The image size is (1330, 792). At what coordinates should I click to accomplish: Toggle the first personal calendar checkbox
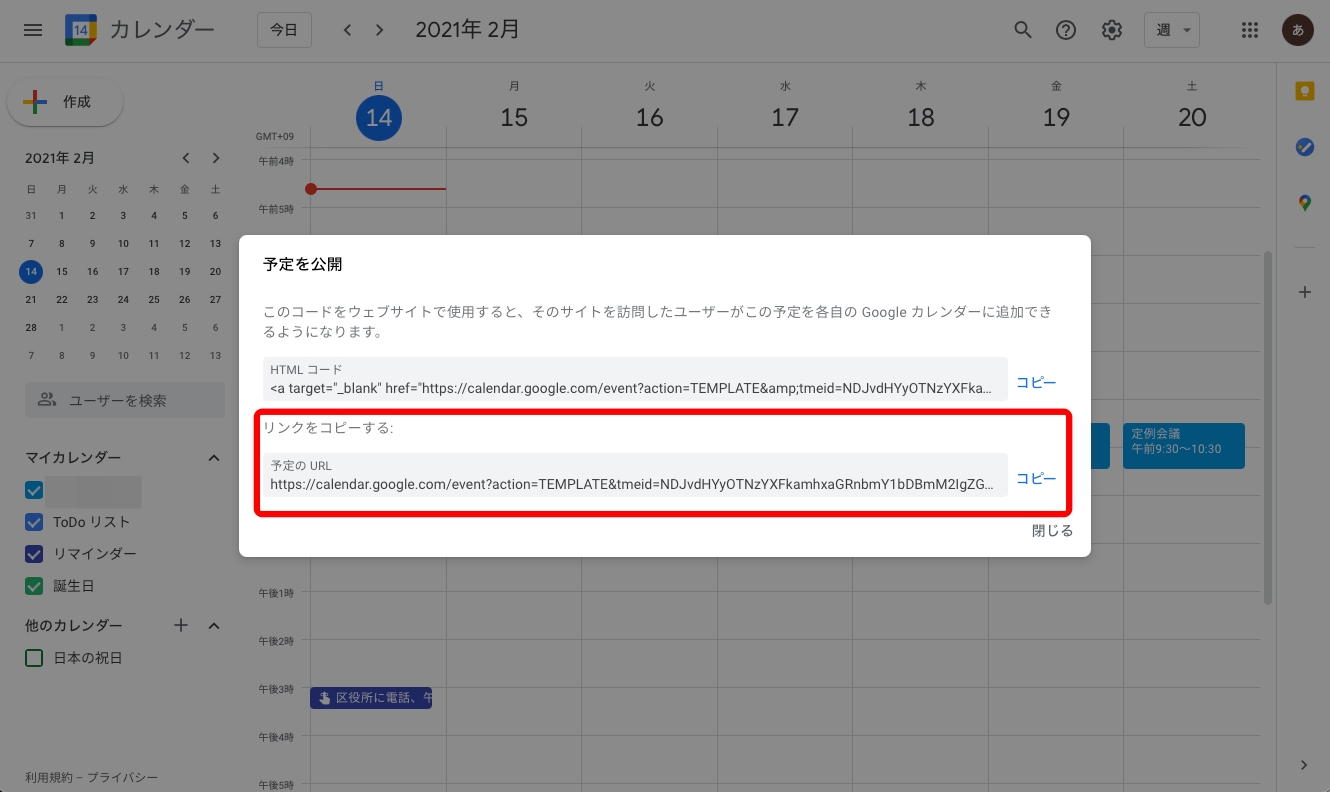(34, 490)
